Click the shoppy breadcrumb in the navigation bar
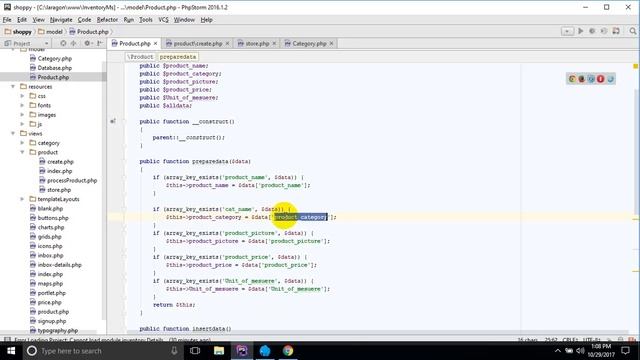This screenshot has width=640, height=360. click(18, 31)
